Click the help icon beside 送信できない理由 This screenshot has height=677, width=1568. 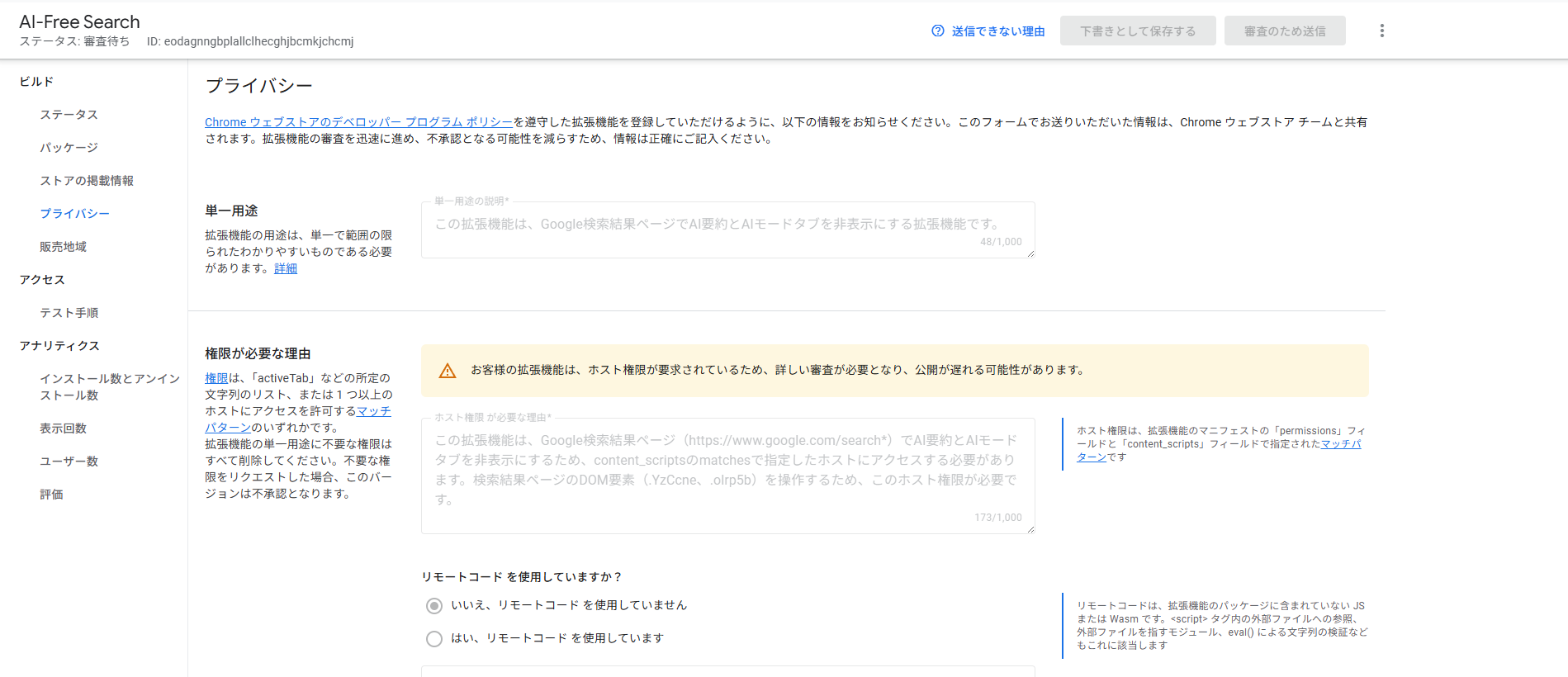[938, 31]
